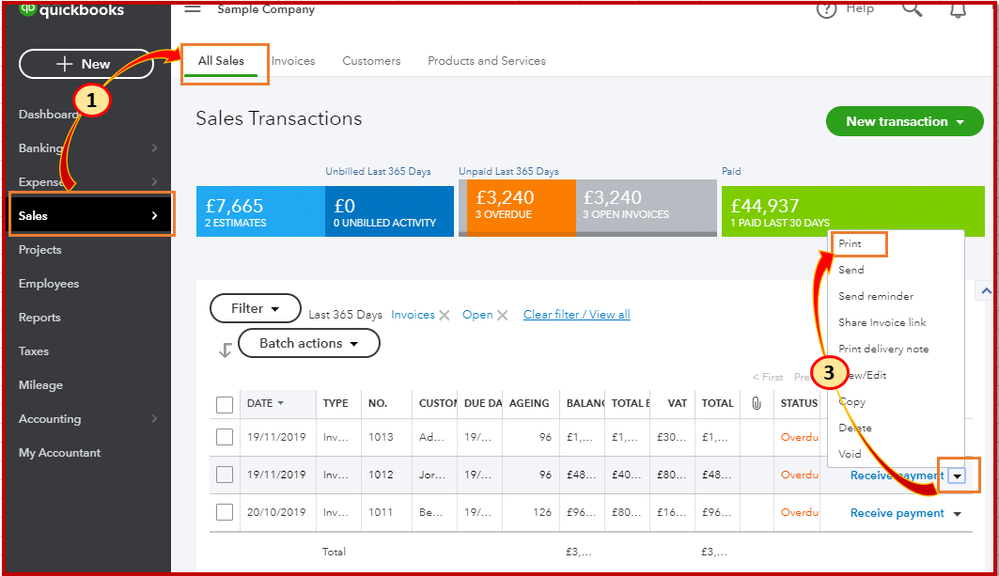The image size is (999, 576).
Task: Click the AGEING column header
Action: coord(529,403)
